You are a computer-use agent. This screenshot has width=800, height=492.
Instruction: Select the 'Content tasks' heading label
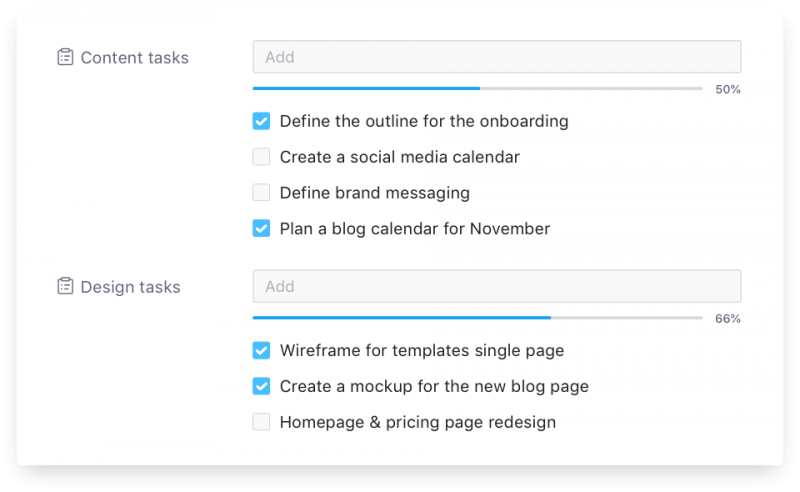tap(134, 58)
